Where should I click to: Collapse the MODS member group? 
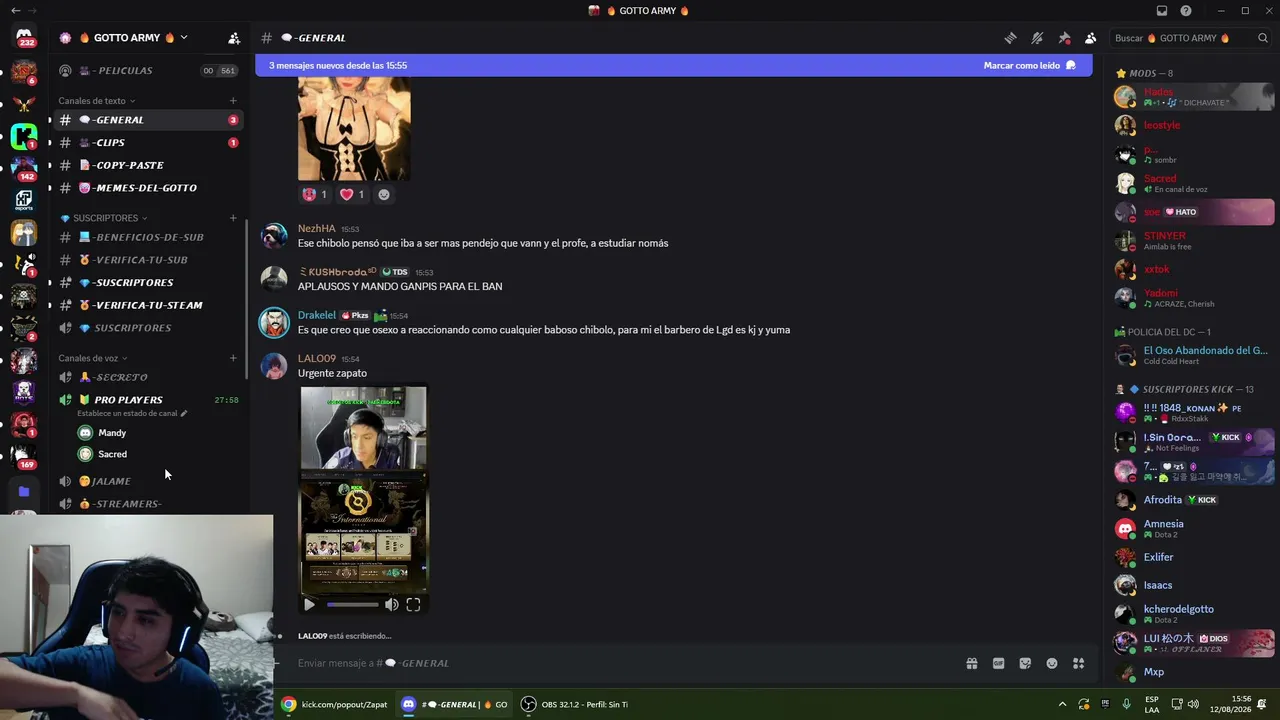click(x=1145, y=73)
